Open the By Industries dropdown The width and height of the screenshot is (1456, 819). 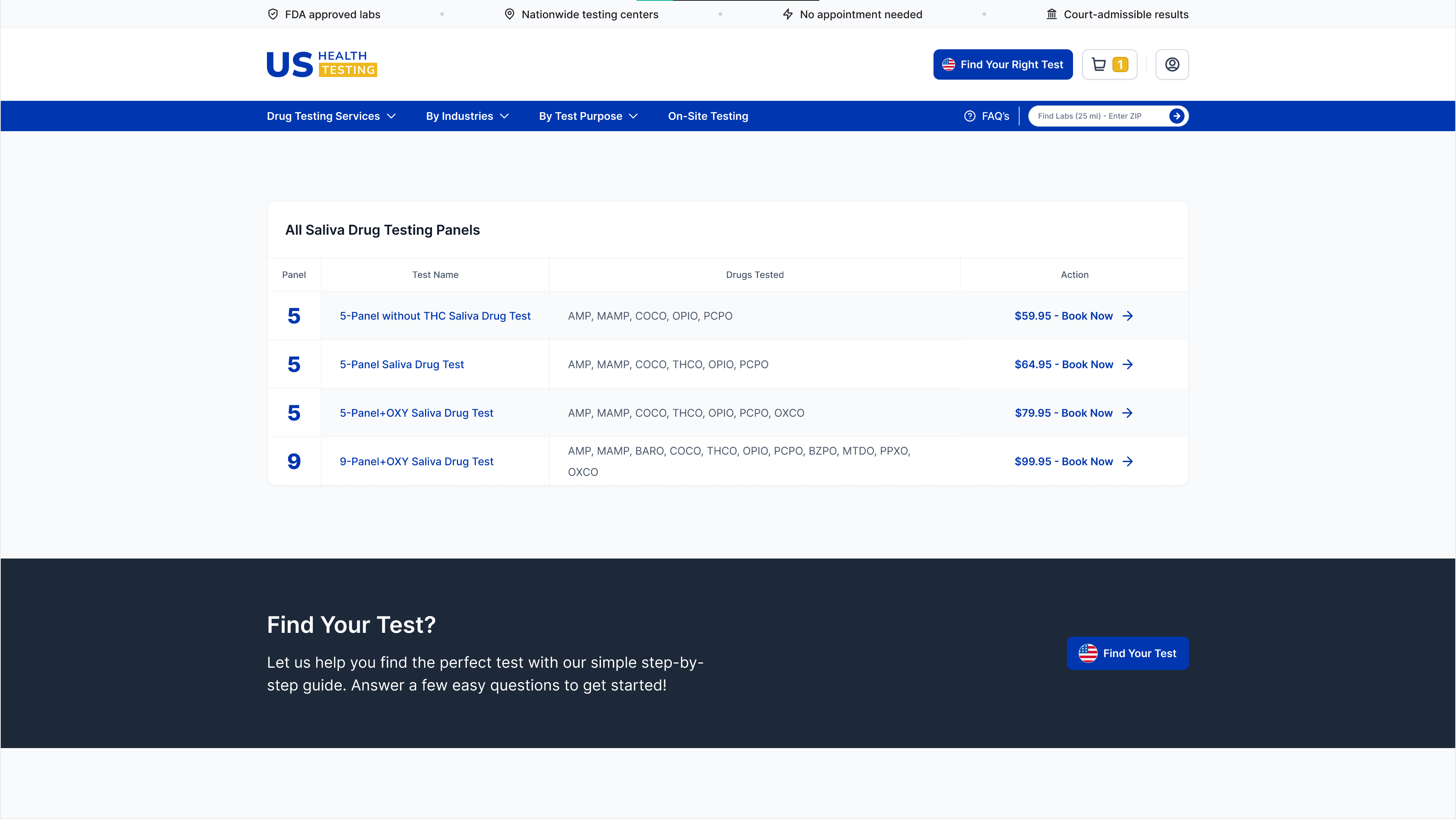[x=467, y=116]
